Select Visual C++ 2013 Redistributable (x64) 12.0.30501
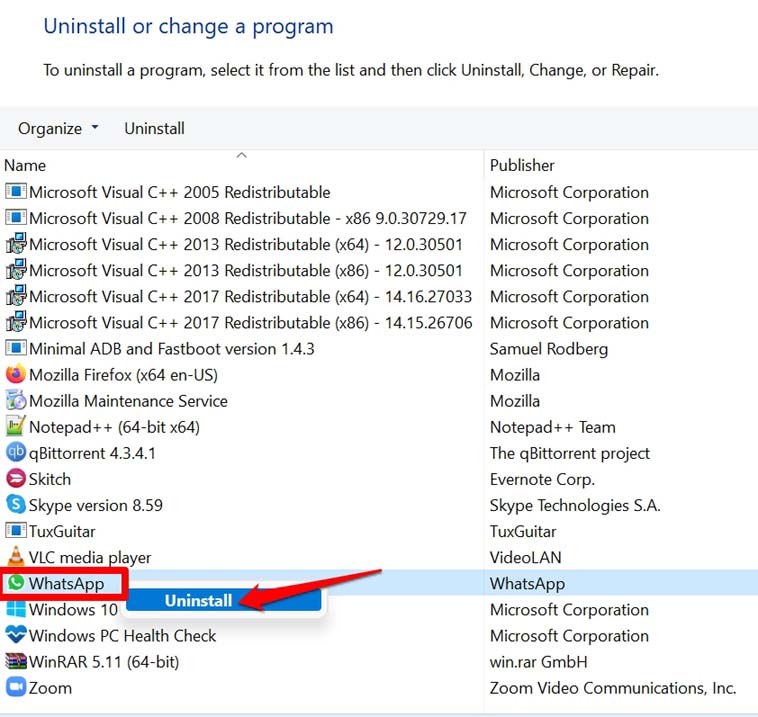758x717 pixels. tap(246, 245)
